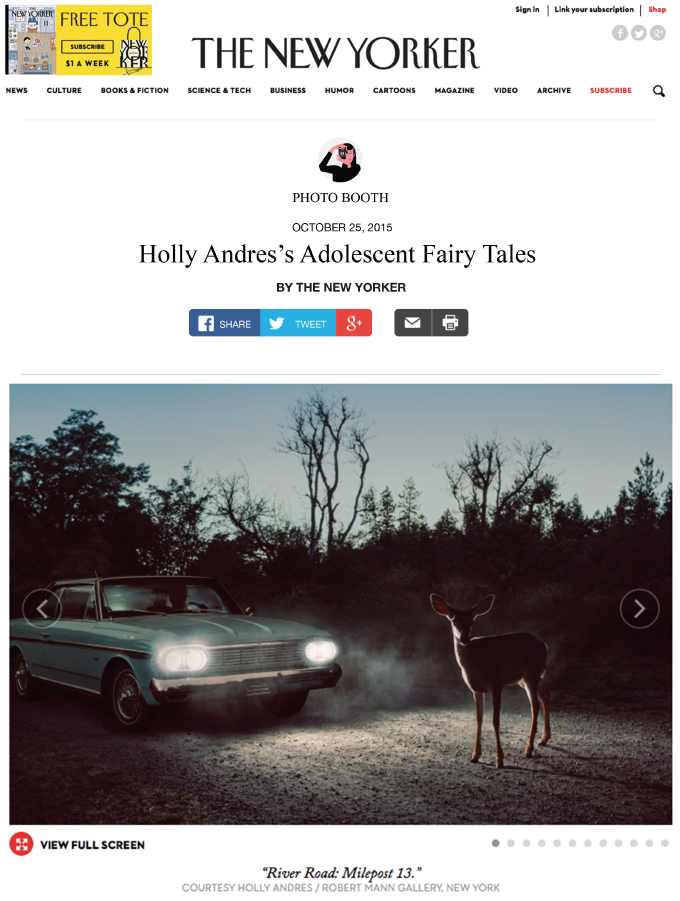Click the Facebook Share button
The height and width of the screenshot is (901, 680).
pyautogui.click(x=225, y=323)
